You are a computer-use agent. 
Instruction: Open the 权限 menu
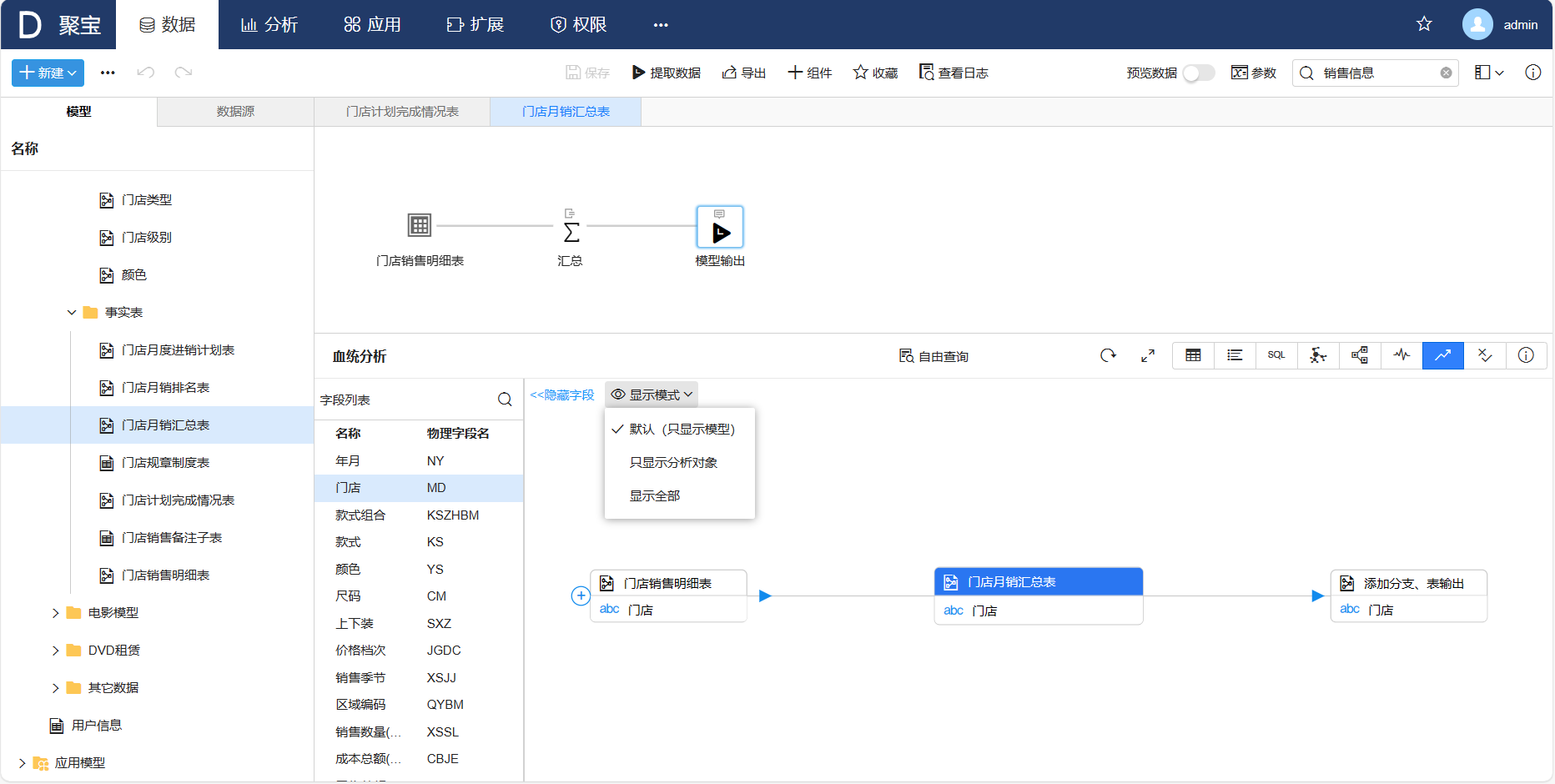579,24
